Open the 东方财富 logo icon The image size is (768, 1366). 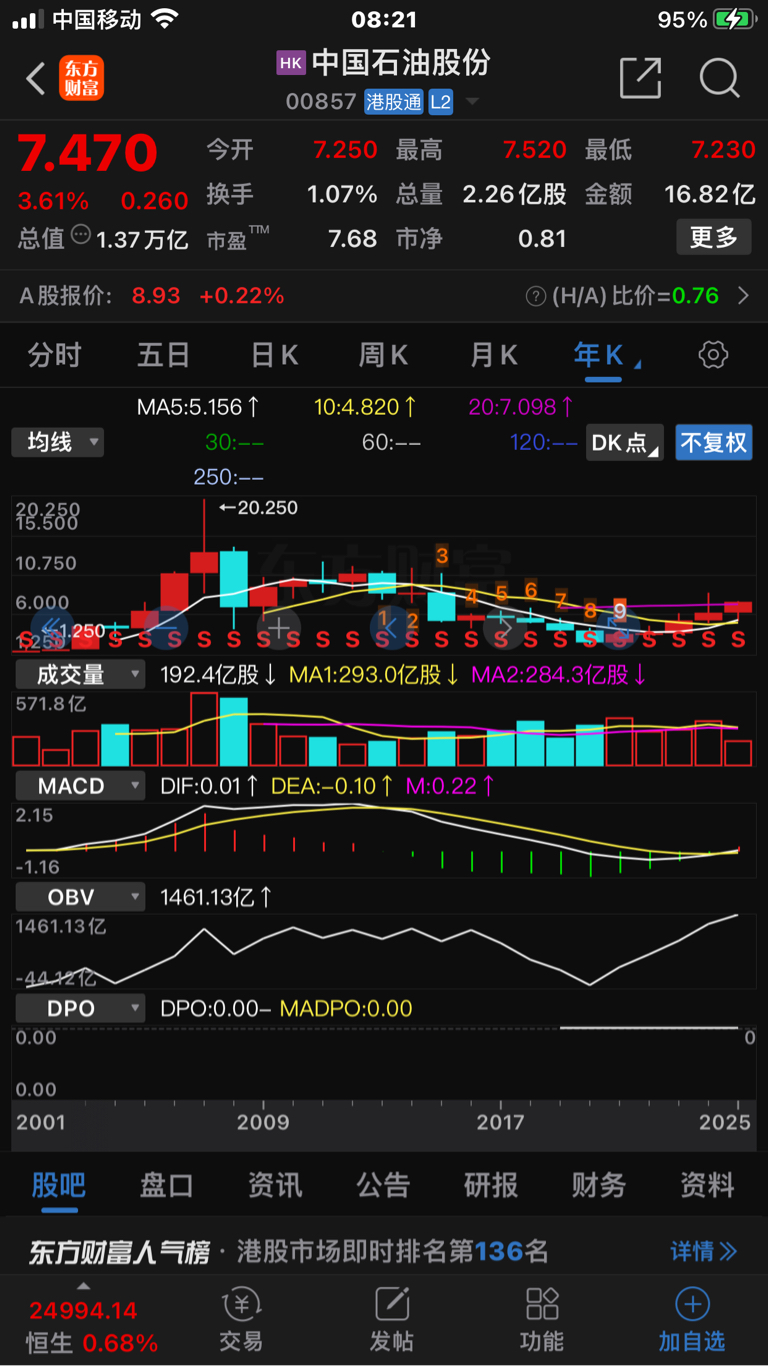[81, 78]
